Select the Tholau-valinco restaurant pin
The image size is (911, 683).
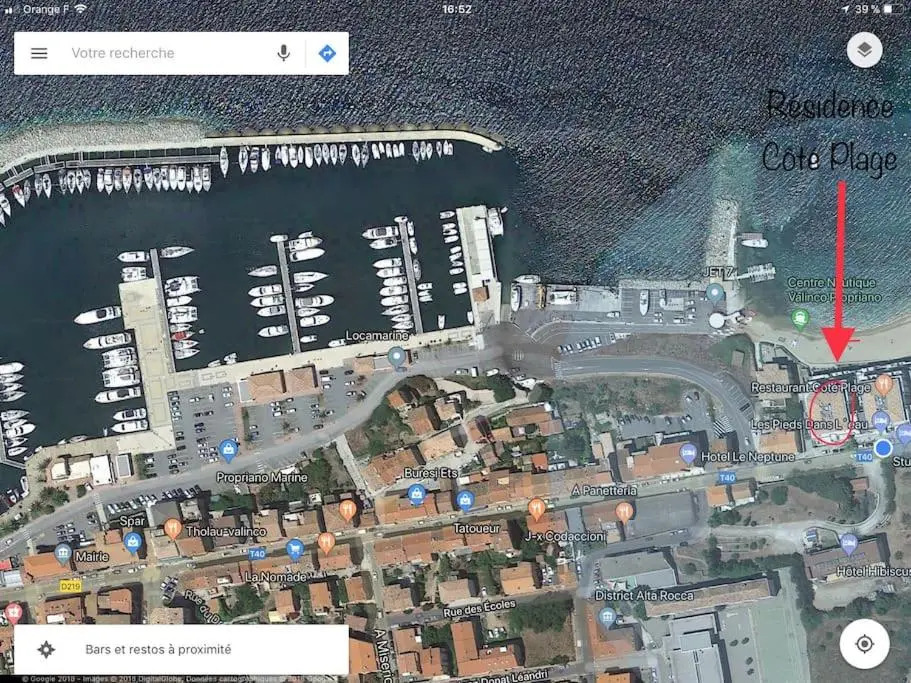[x=173, y=529]
